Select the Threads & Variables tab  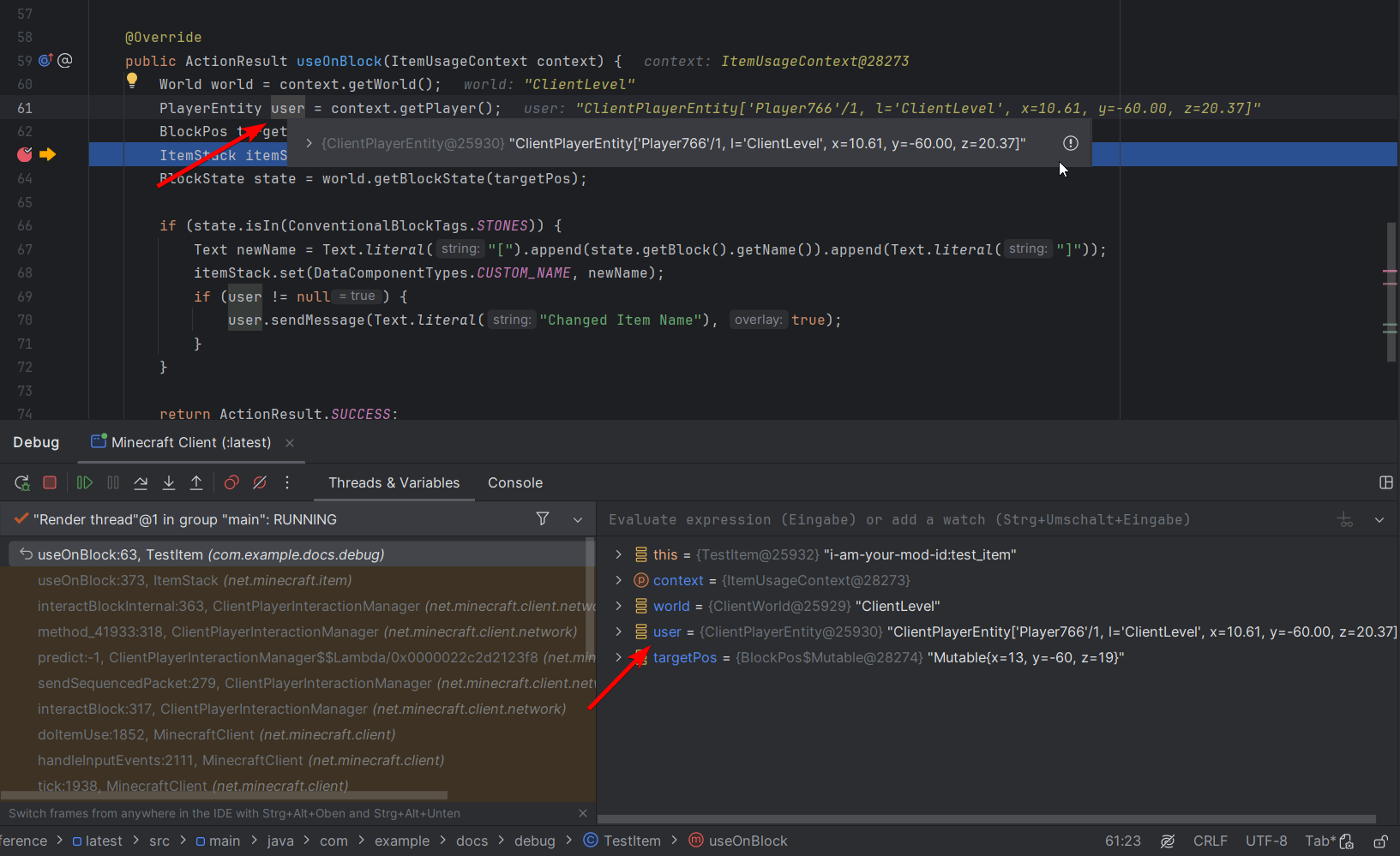(x=394, y=482)
